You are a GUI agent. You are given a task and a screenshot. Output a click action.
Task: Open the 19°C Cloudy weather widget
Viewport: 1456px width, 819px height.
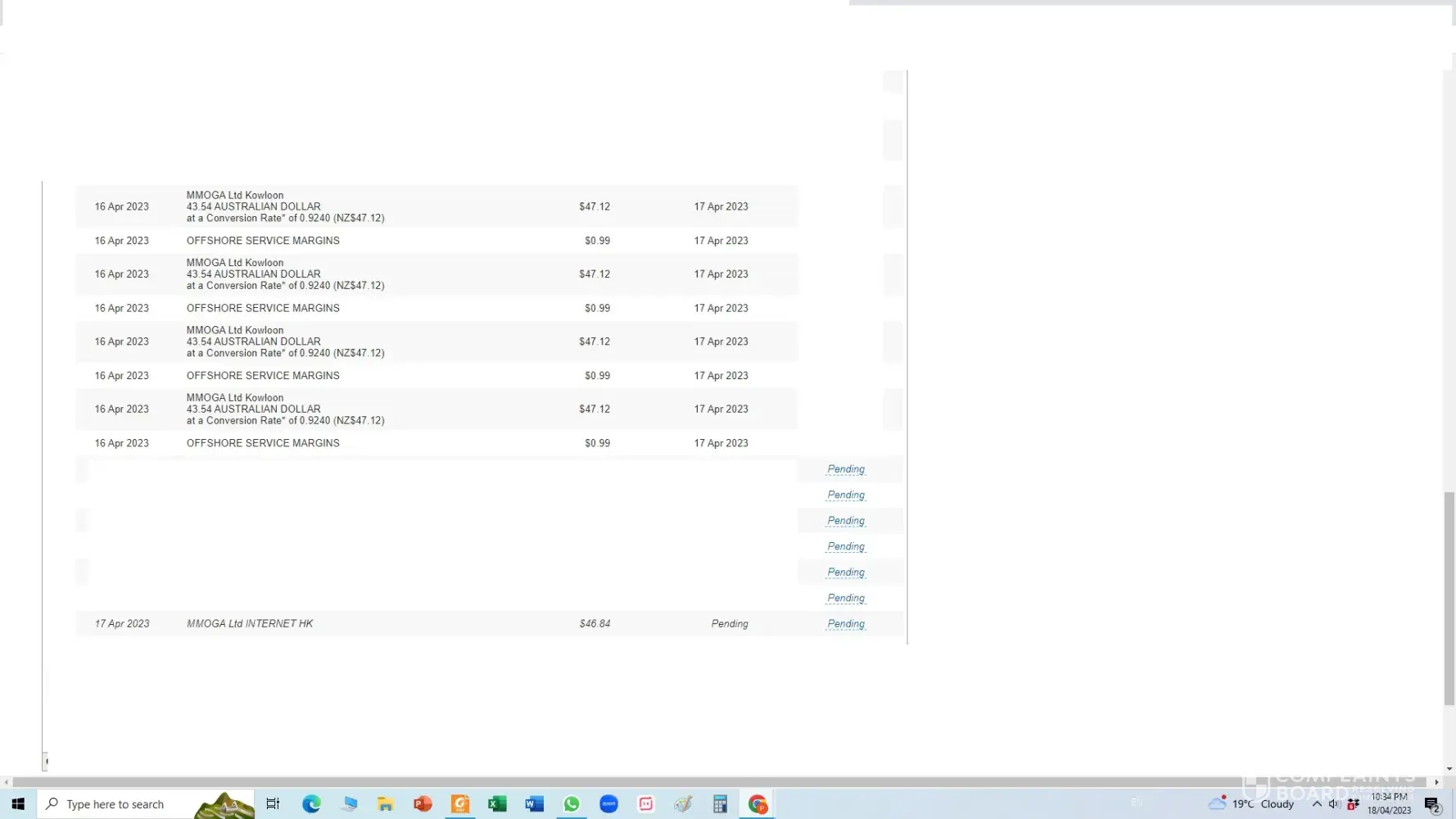(1251, 804)
